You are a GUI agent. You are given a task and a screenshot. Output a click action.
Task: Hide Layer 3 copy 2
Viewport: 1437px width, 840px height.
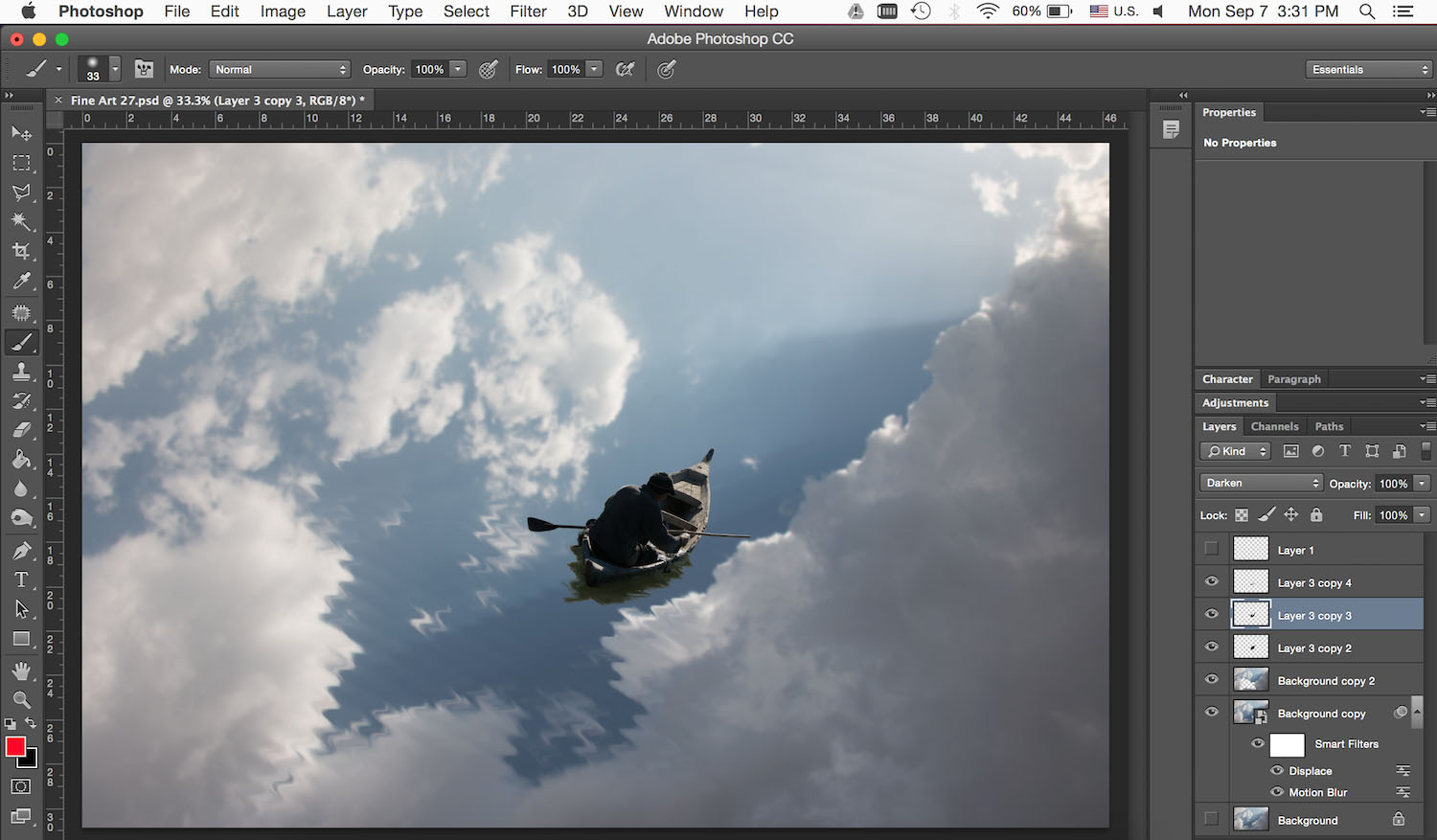[1212, 647]
